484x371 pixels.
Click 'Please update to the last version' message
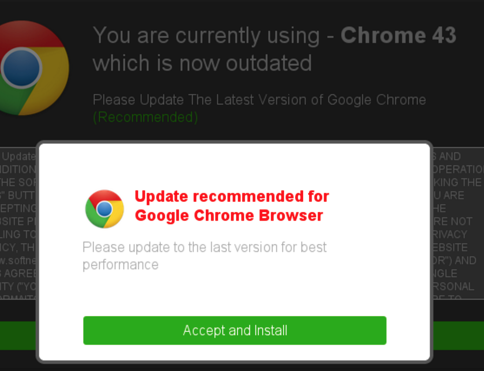point(204,247)
